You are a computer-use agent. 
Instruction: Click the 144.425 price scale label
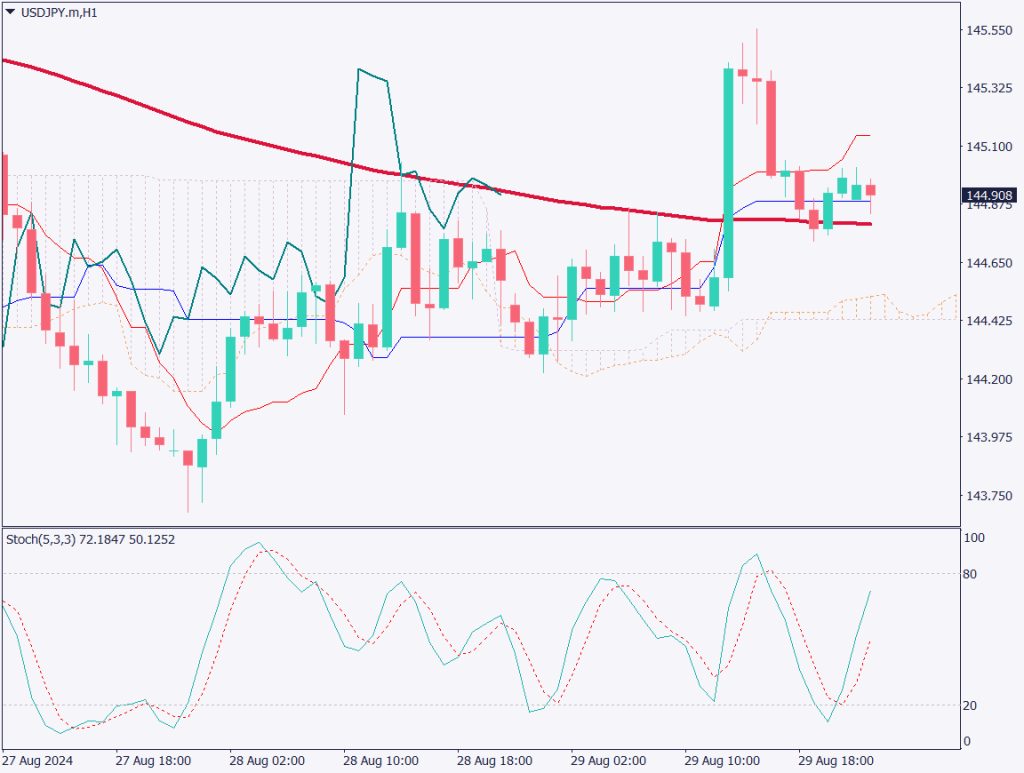tap(988, 321)
